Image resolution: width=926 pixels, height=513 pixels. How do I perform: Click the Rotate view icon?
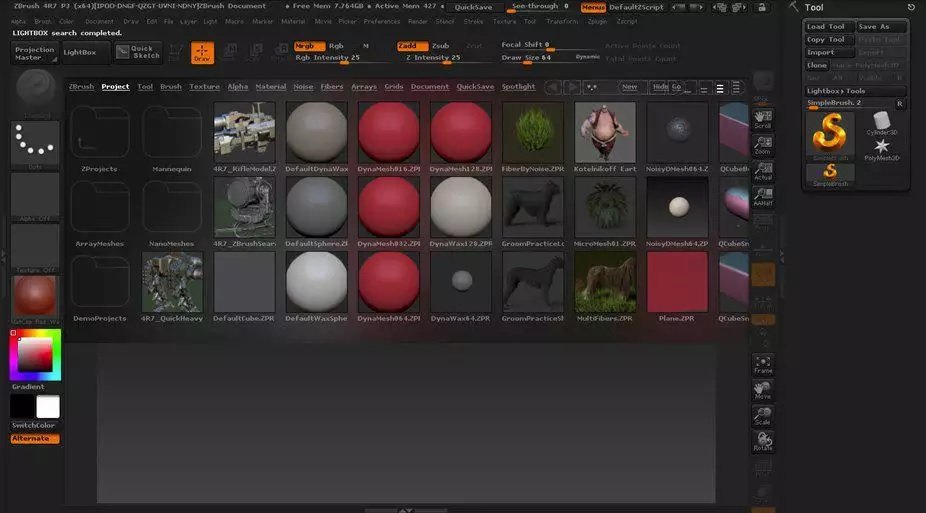(762, 442)
